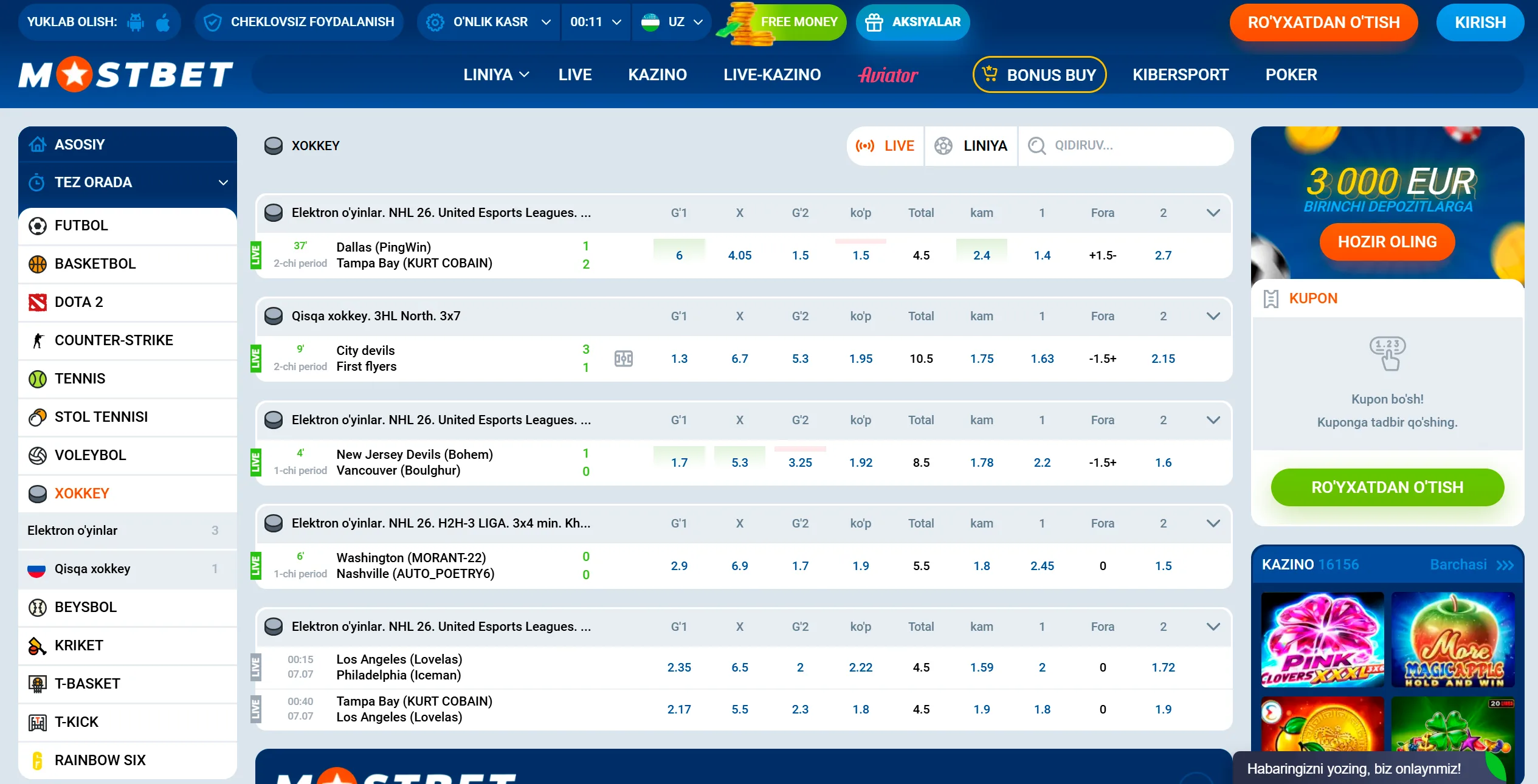Select the Kriket icon
This screenshot has width=1538, height=784.
pyautogui.click(x=38, y=646)
